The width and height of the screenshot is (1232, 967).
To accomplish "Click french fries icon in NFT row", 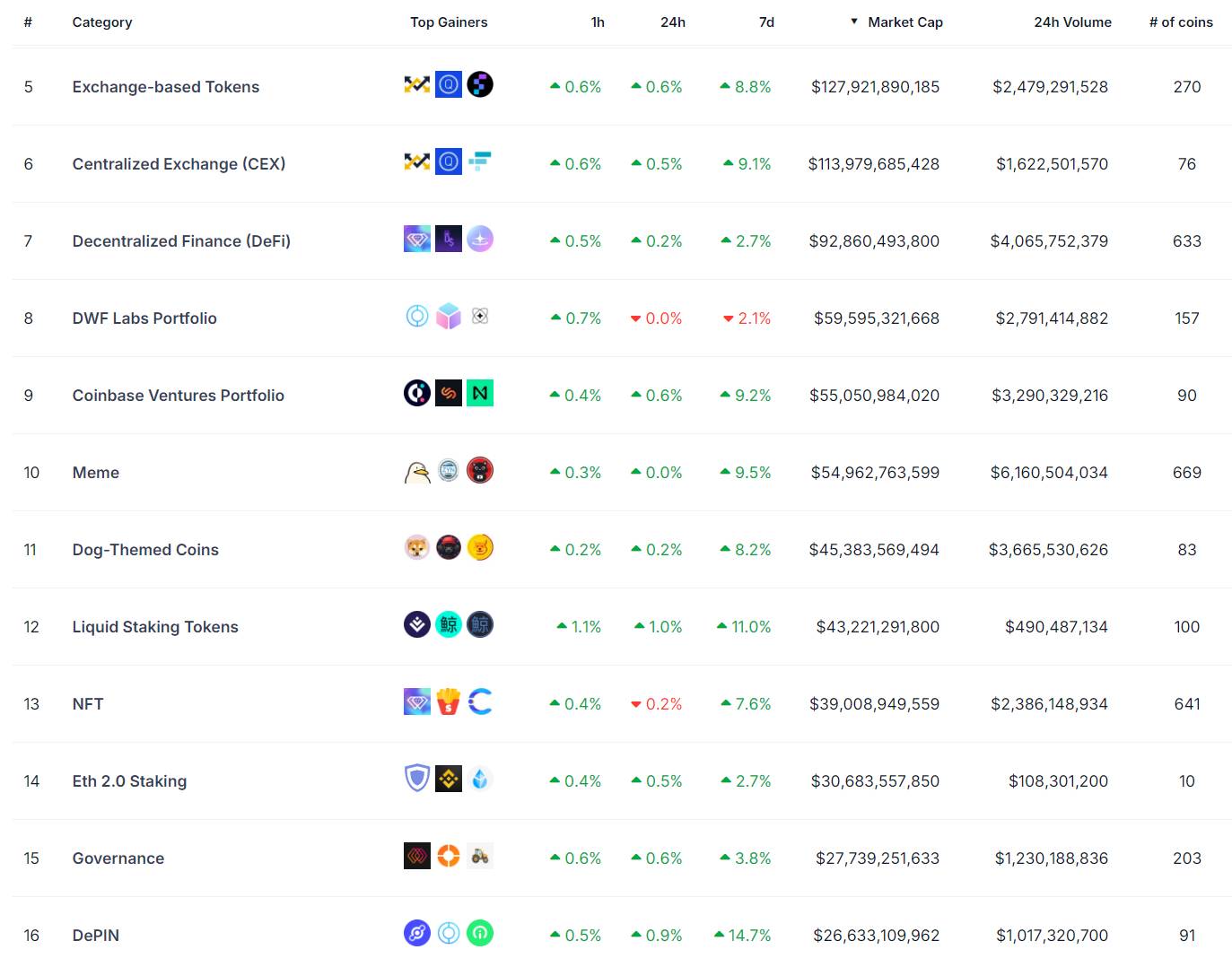I will 449,702.
